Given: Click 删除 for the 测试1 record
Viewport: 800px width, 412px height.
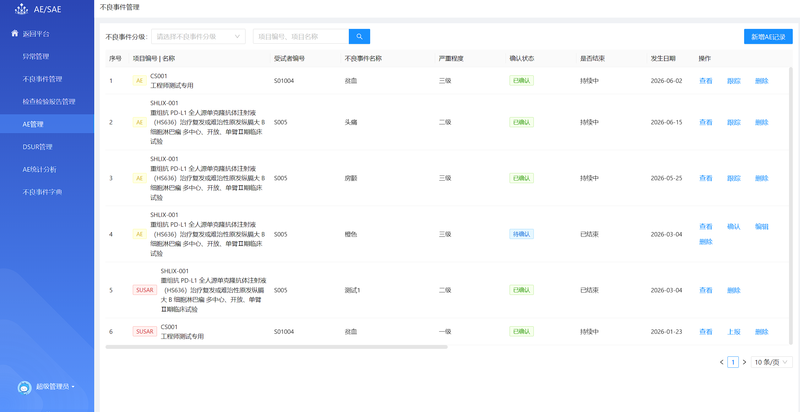Looking at the screenshot, I should [x=734, y=290].
